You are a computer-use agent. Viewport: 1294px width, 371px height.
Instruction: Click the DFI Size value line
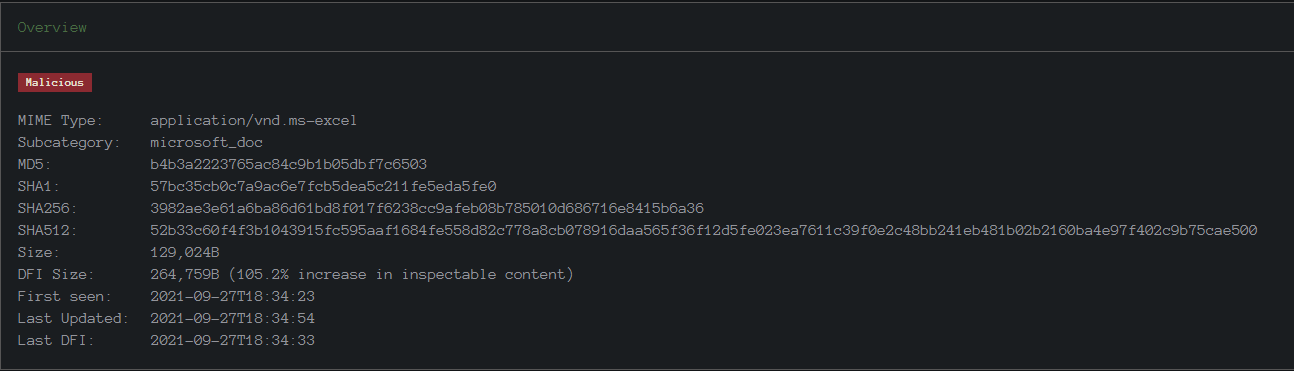(x=362, y=275)
